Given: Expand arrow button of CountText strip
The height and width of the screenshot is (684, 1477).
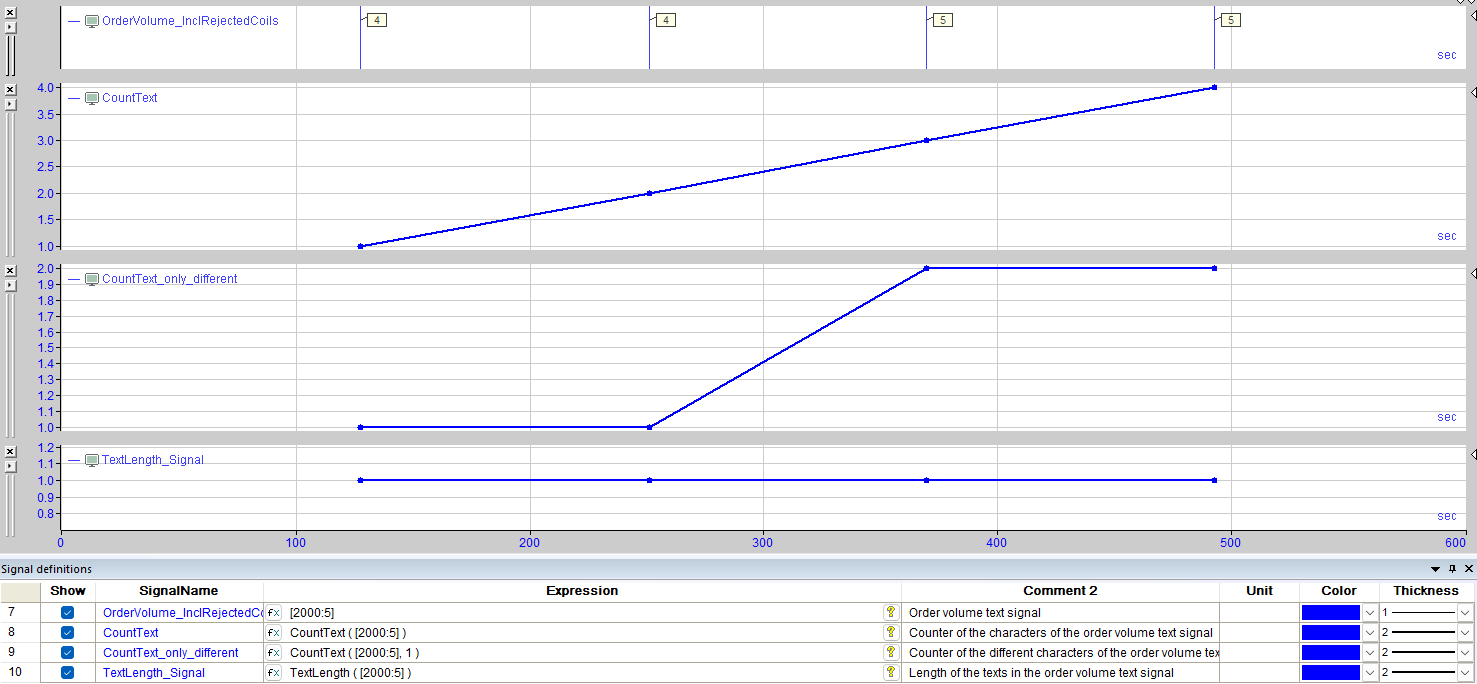Looking at the screenshot, I should tap(10, 105).
